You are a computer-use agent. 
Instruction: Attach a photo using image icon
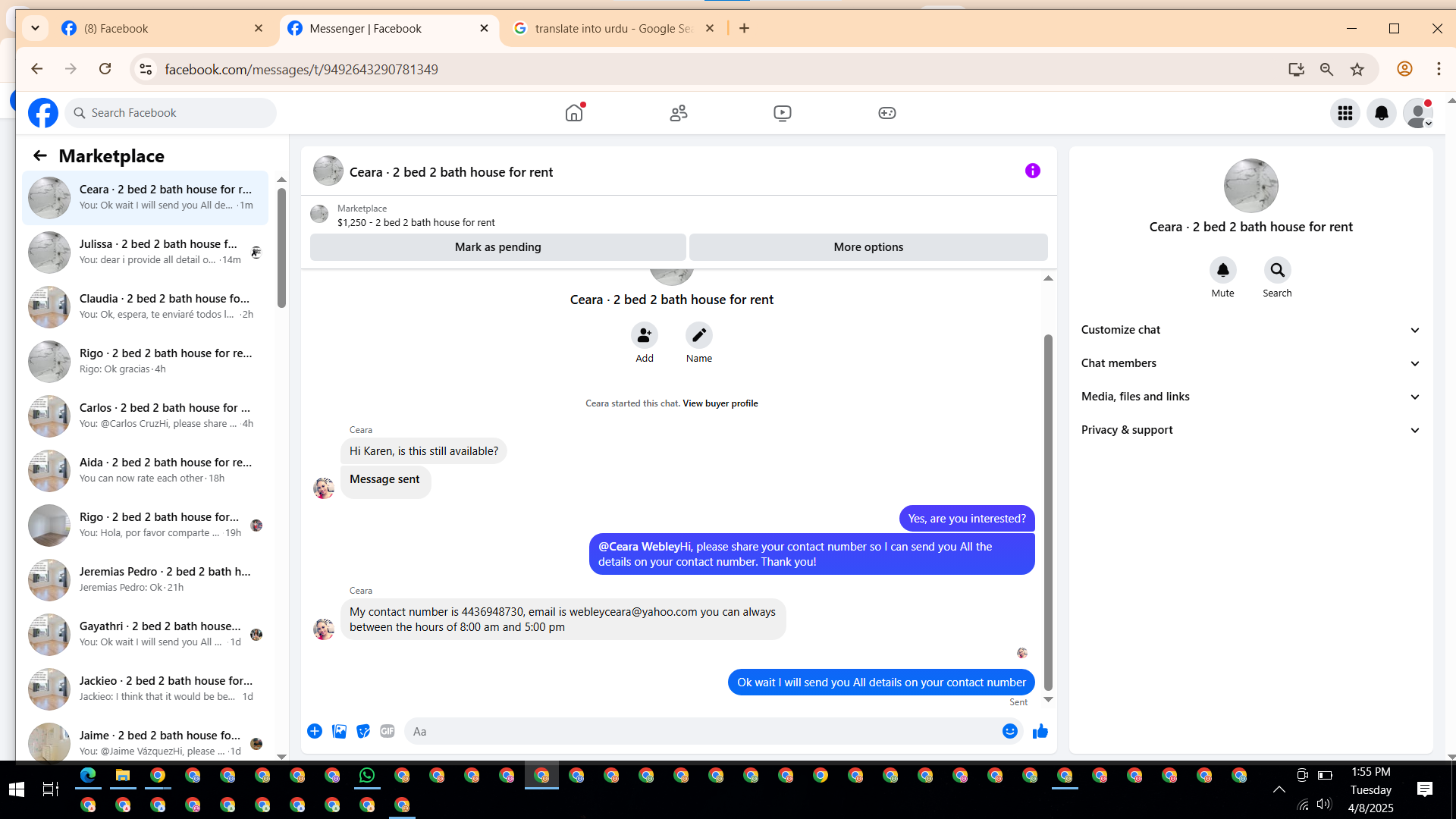[x=339, y=731]
